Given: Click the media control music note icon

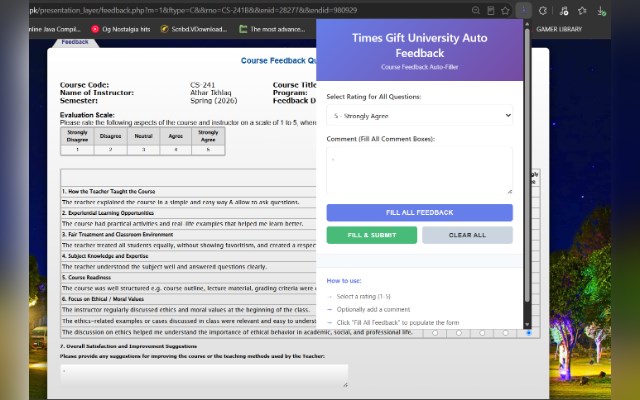Looking at the screenshot, I should tap(564, 11).
